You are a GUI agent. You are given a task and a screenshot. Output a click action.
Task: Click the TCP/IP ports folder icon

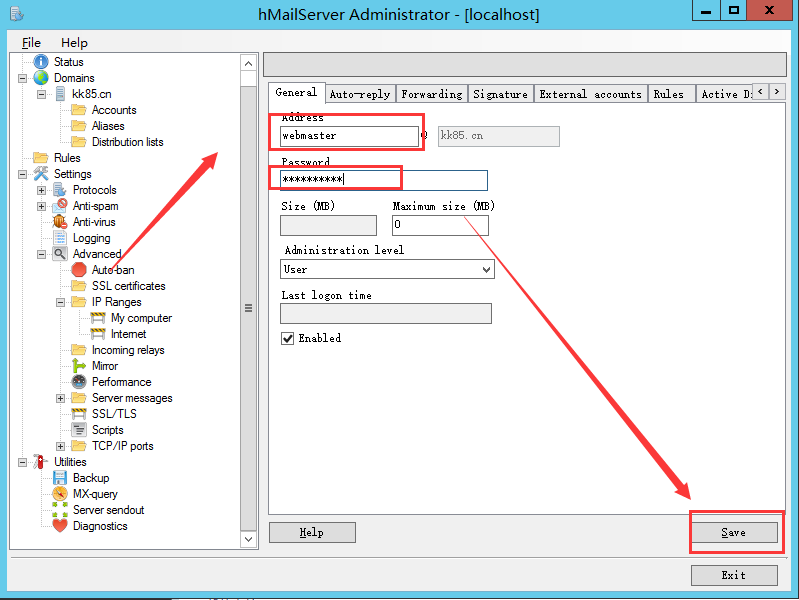[x=78, y=446]
